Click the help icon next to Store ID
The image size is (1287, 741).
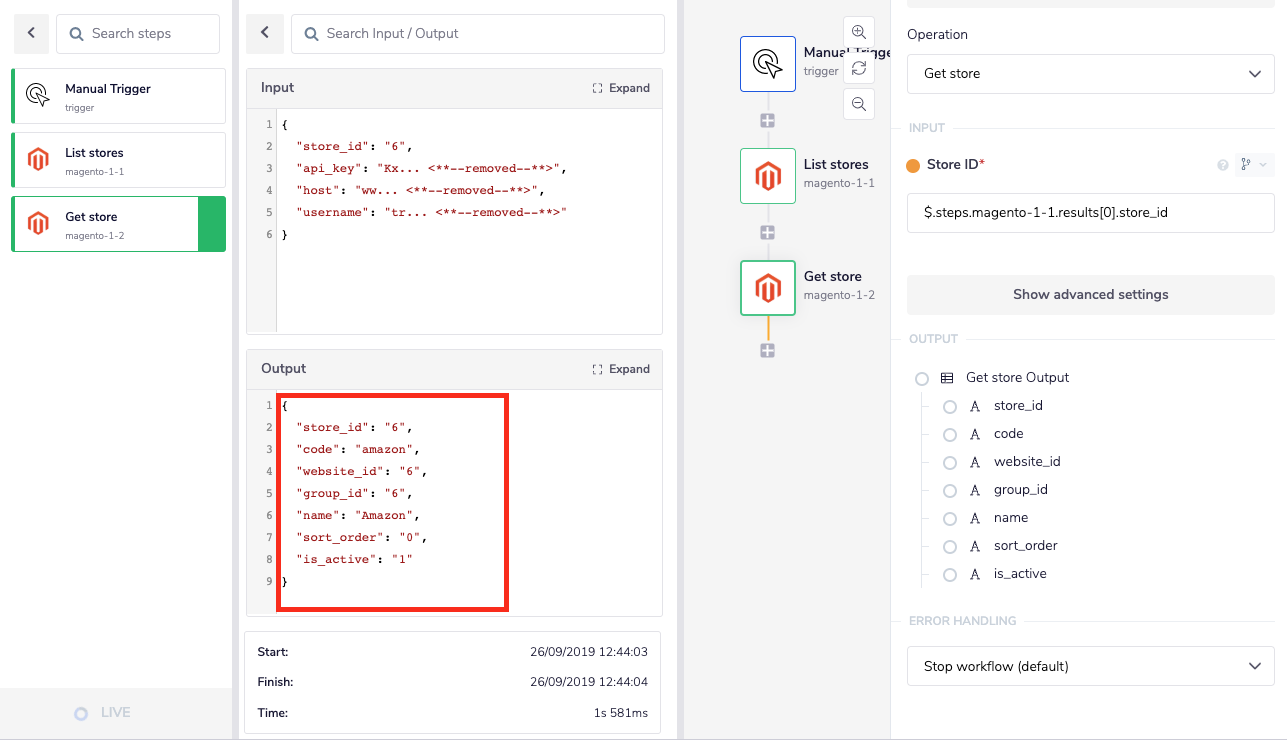[1222, 164]
